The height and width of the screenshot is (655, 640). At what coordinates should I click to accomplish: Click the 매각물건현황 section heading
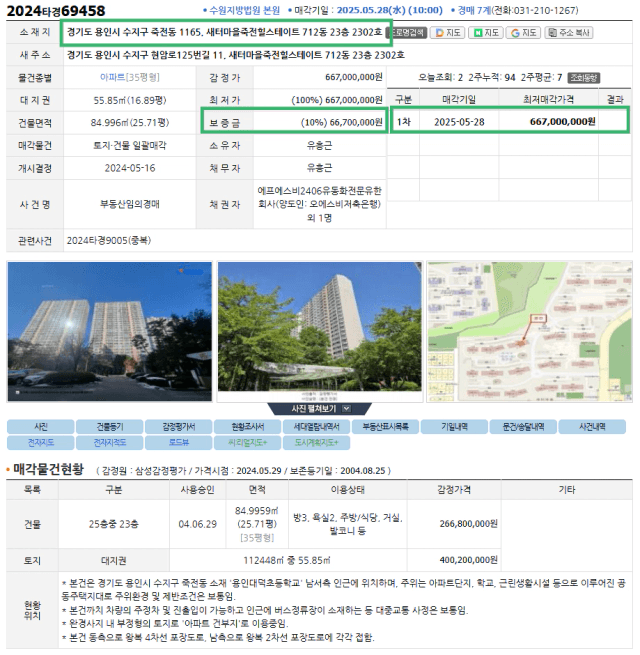[x=48, y=469]
